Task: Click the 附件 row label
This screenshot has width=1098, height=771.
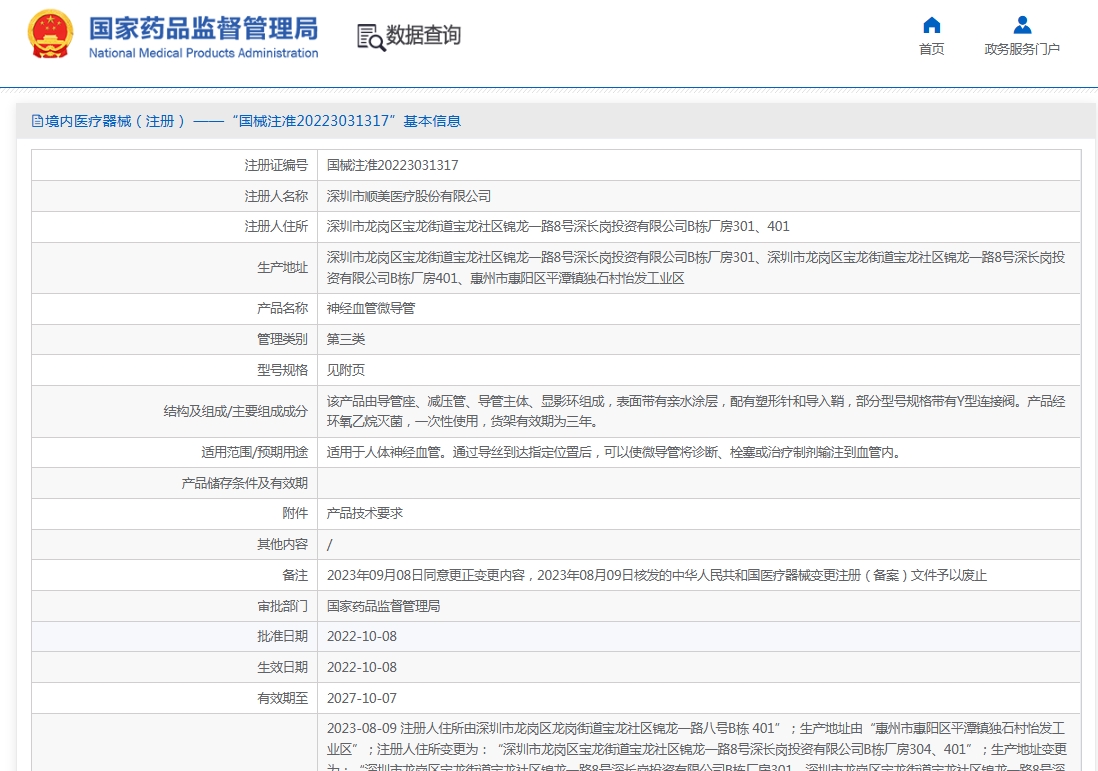Action: [x=295, y=513]
